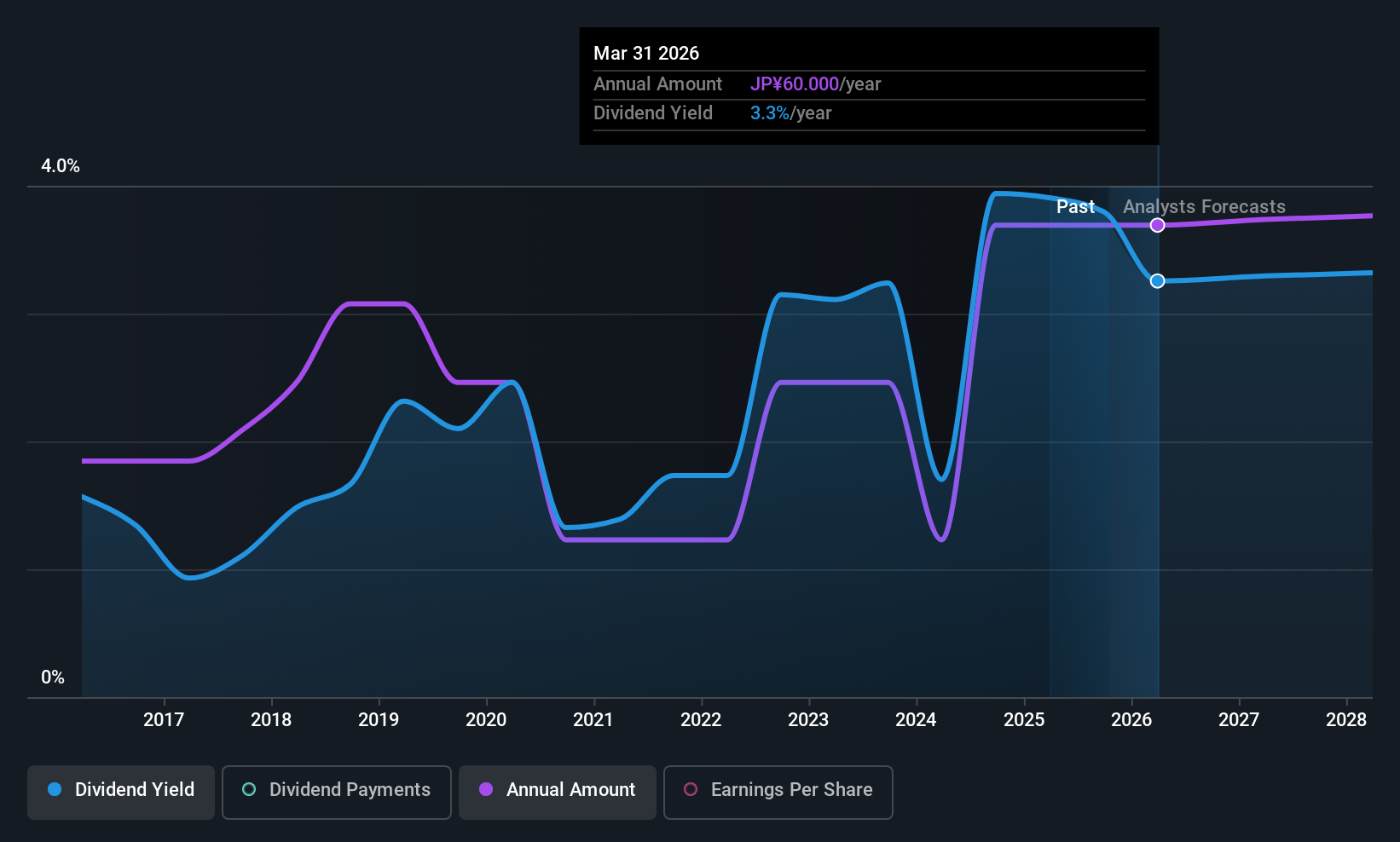The height and width of the screenshot is (842, 1400).
Task: Toggle the Annual Amount legend button
Action: (x=558, y=792)
